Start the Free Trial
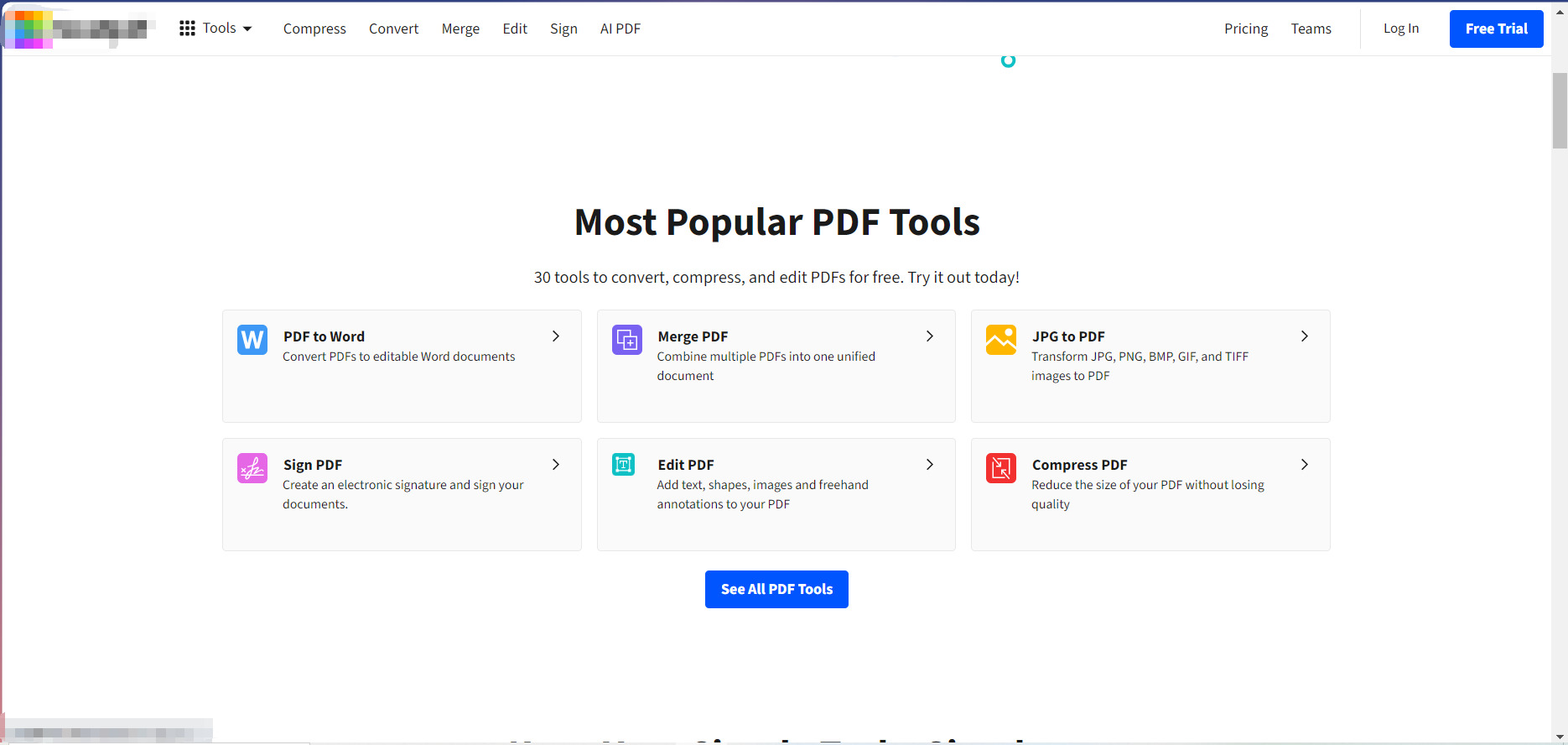Viewport: 1568px width, 745px height. point(1496,29)
